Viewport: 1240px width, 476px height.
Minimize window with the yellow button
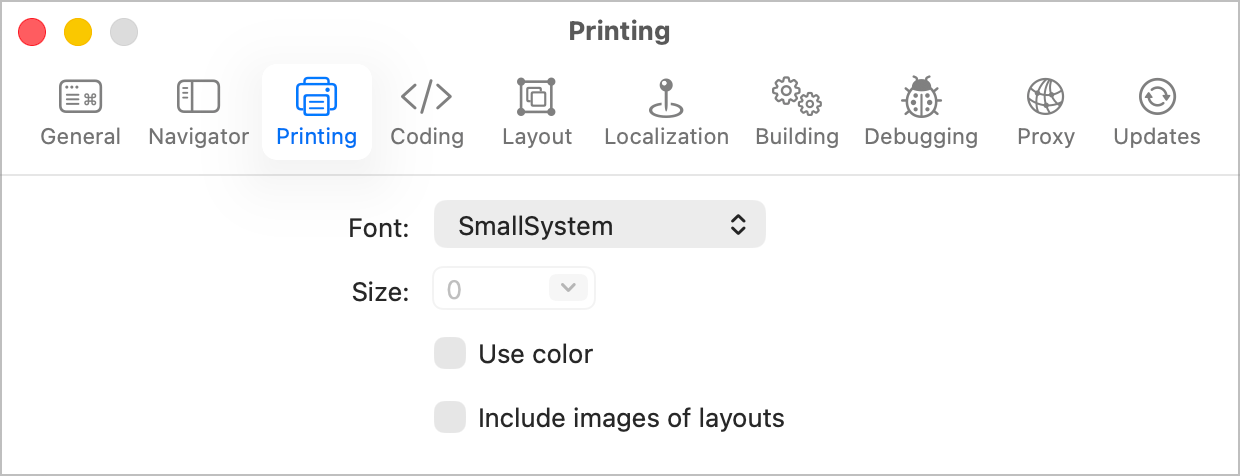coord(78,32)
